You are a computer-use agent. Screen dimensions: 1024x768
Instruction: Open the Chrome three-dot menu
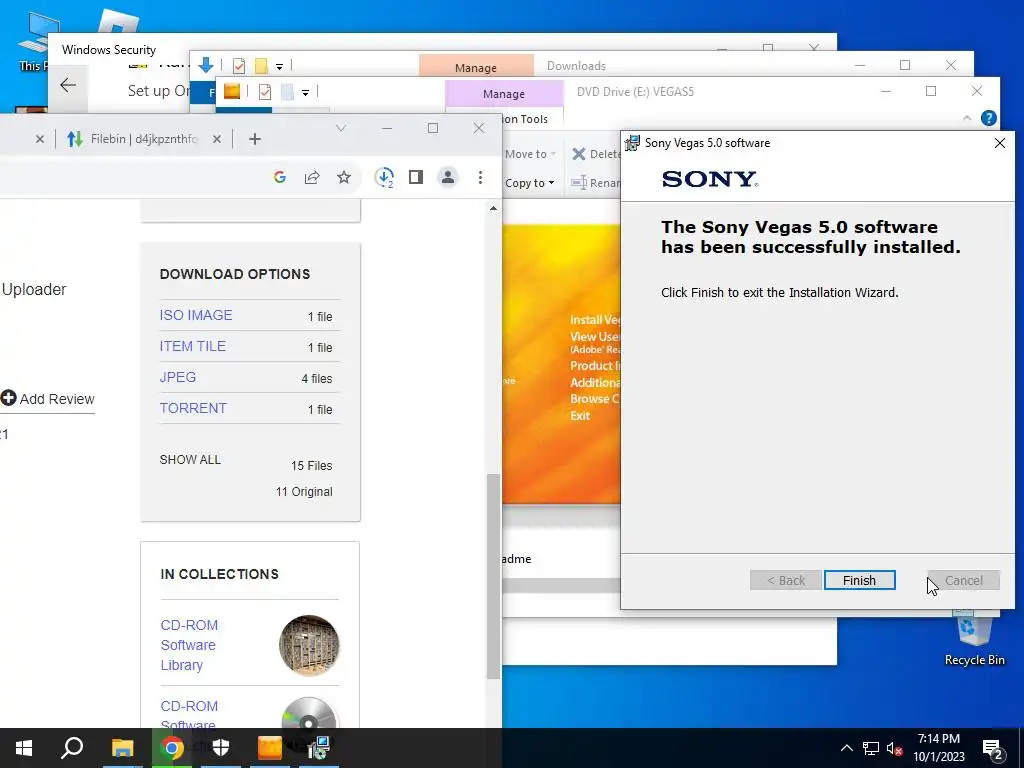pos(480,177)
